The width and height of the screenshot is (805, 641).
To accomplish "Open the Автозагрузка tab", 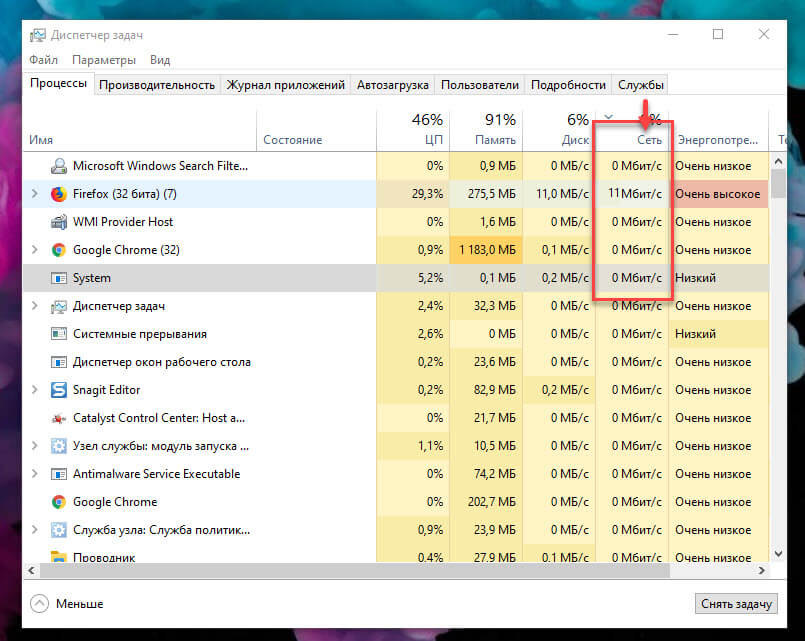I will click(x=392, y=85).
